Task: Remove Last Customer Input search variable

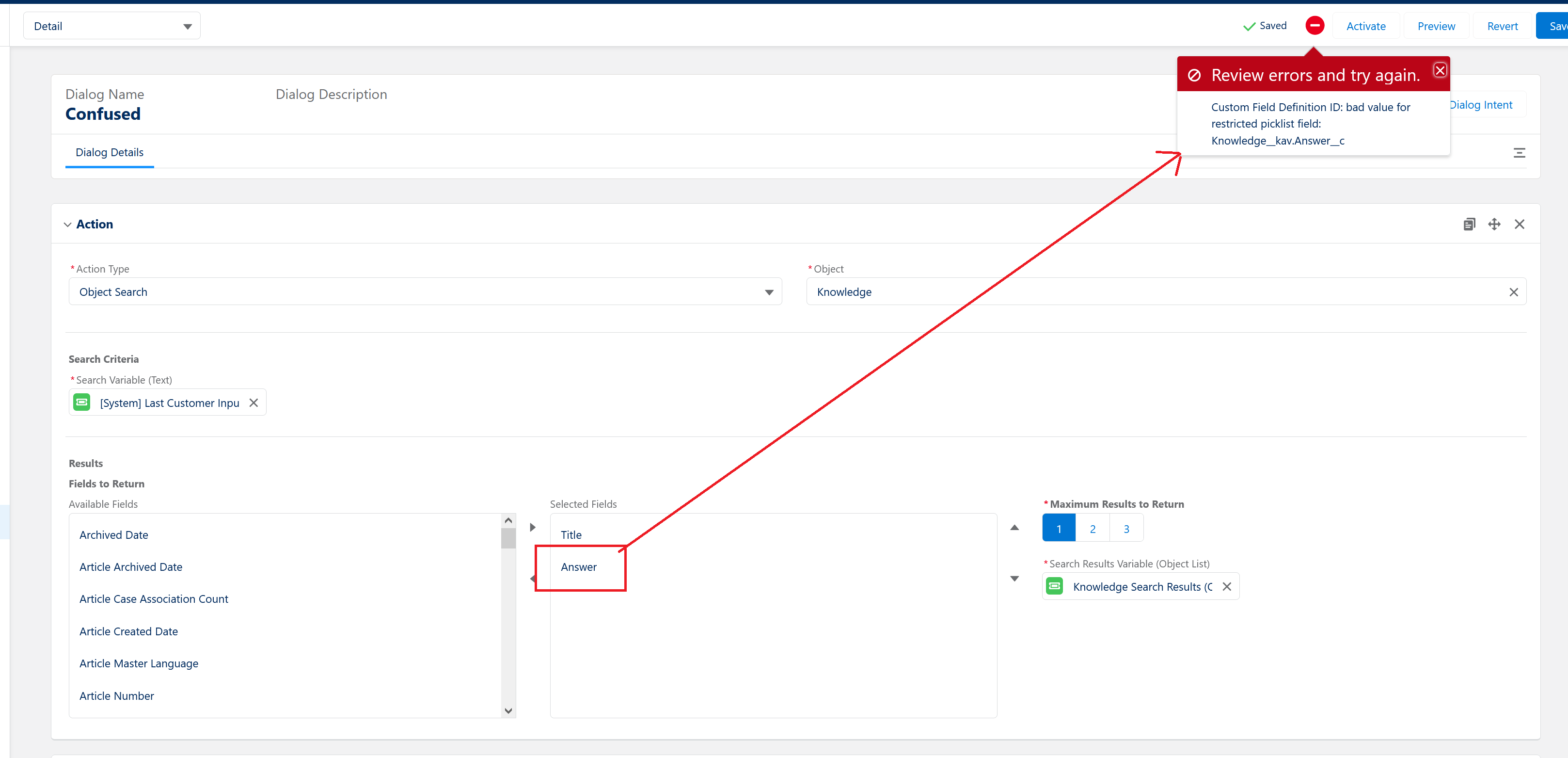Action: (x=254, y=403)
